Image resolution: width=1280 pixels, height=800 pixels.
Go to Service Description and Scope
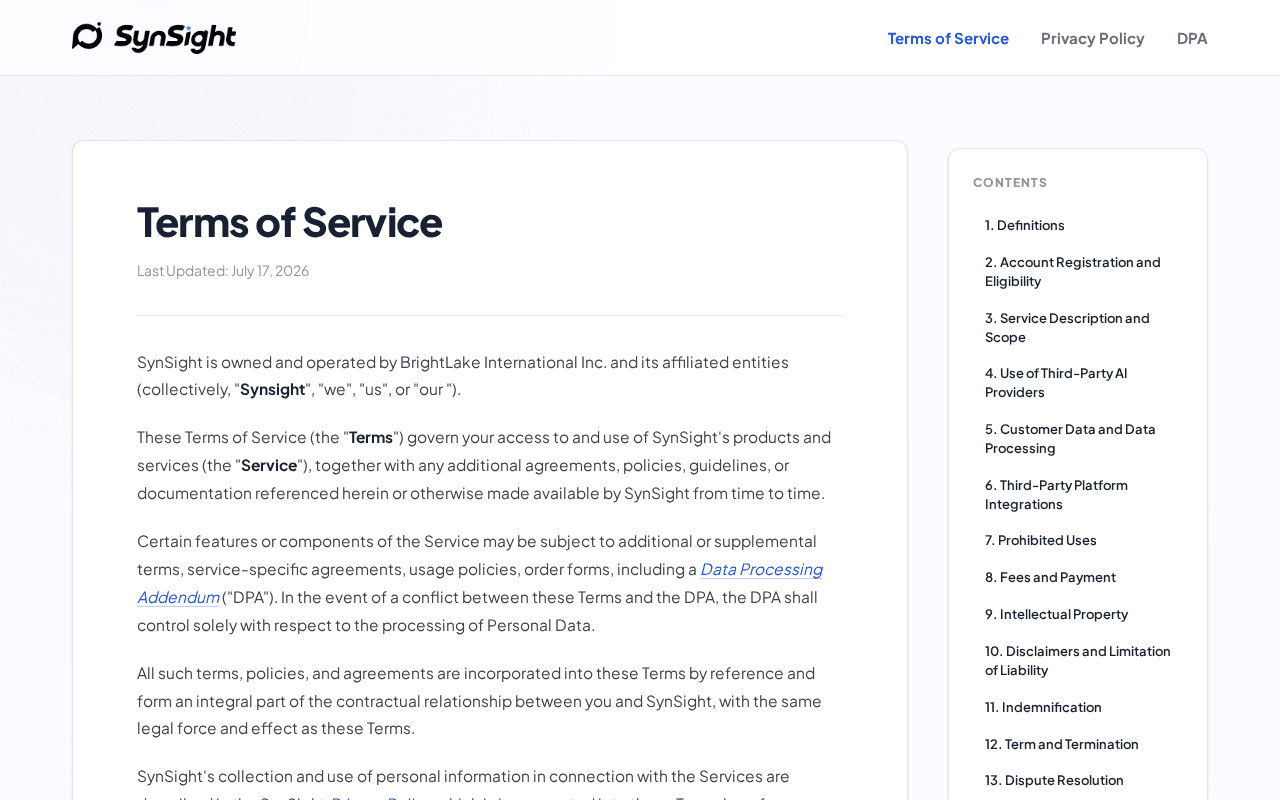tap(1067, 328)
